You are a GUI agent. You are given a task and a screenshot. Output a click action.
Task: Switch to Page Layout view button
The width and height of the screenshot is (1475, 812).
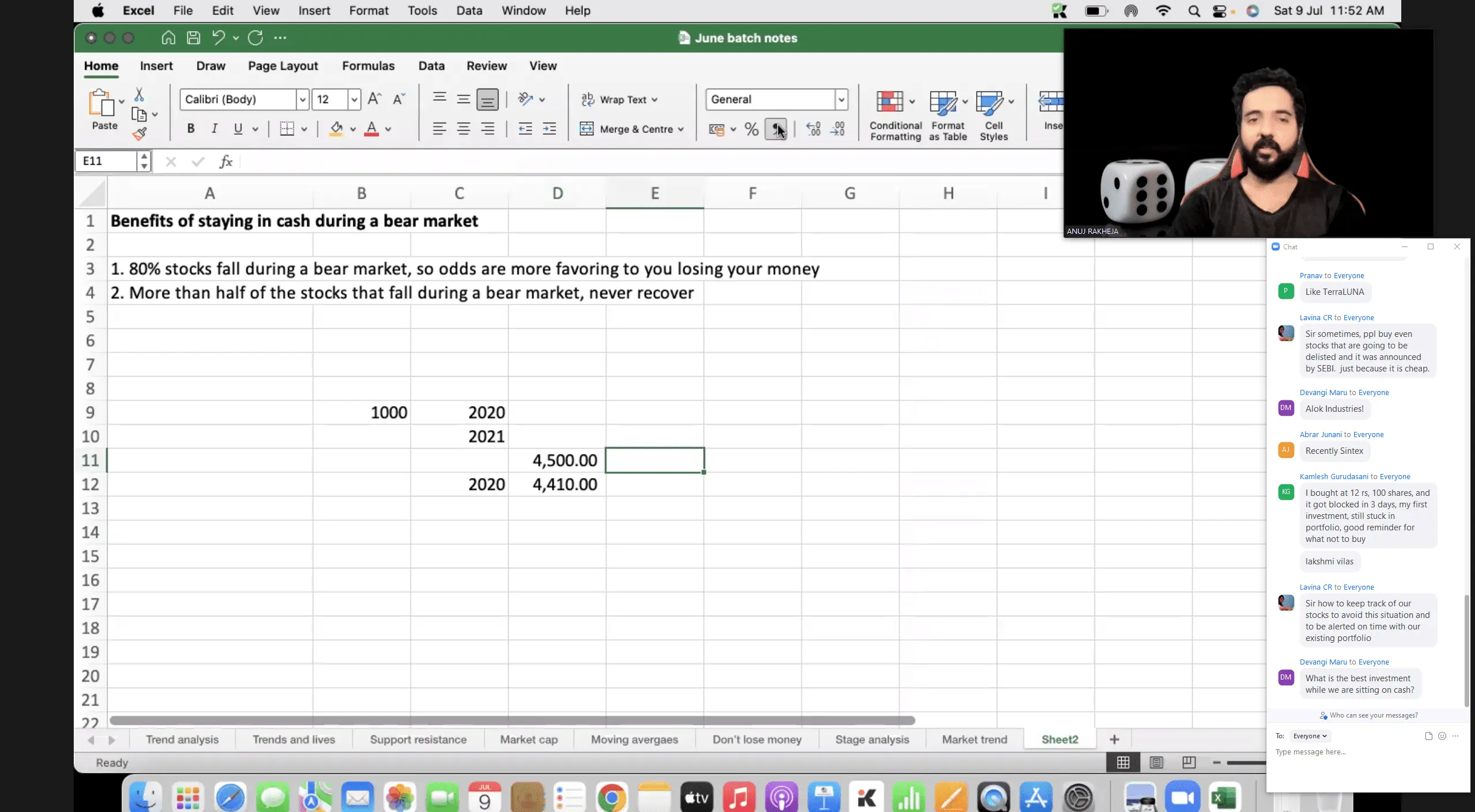click(1156, 762)
